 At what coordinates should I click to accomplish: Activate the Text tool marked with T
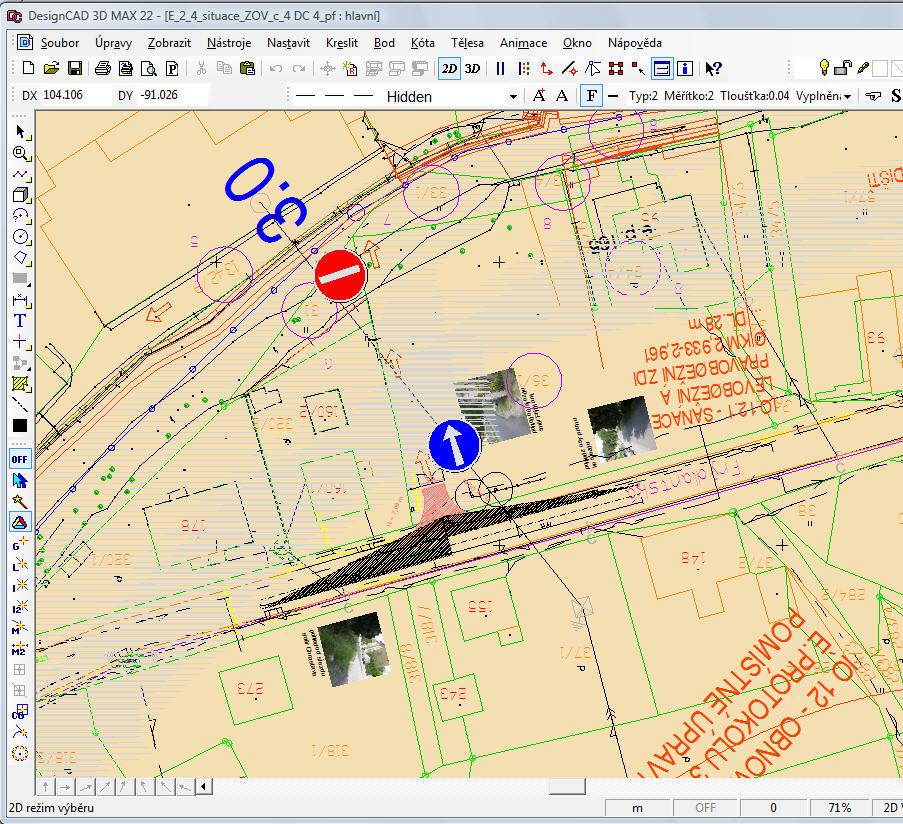pos(21,321)
